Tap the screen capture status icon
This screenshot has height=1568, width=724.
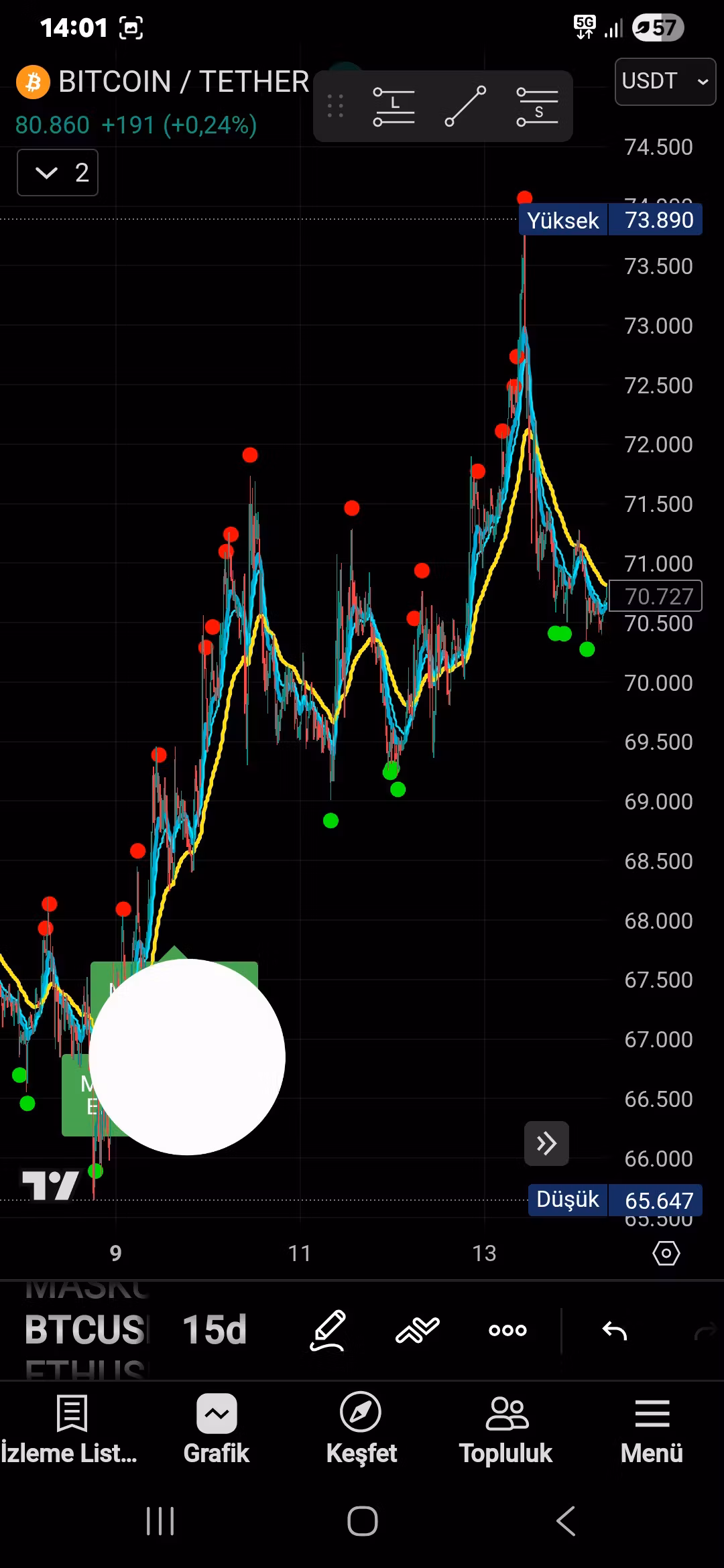131,27
